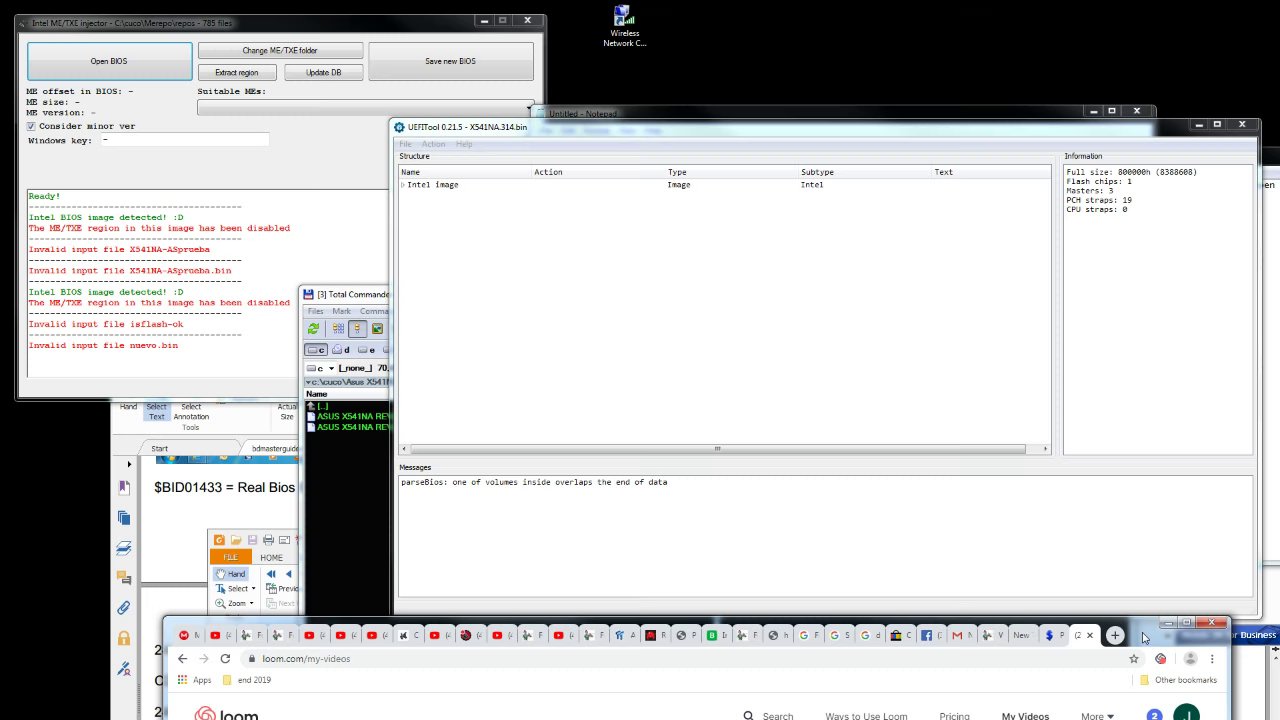
Task: Click Chrome's forward arrow
Action: pos(204,659)
